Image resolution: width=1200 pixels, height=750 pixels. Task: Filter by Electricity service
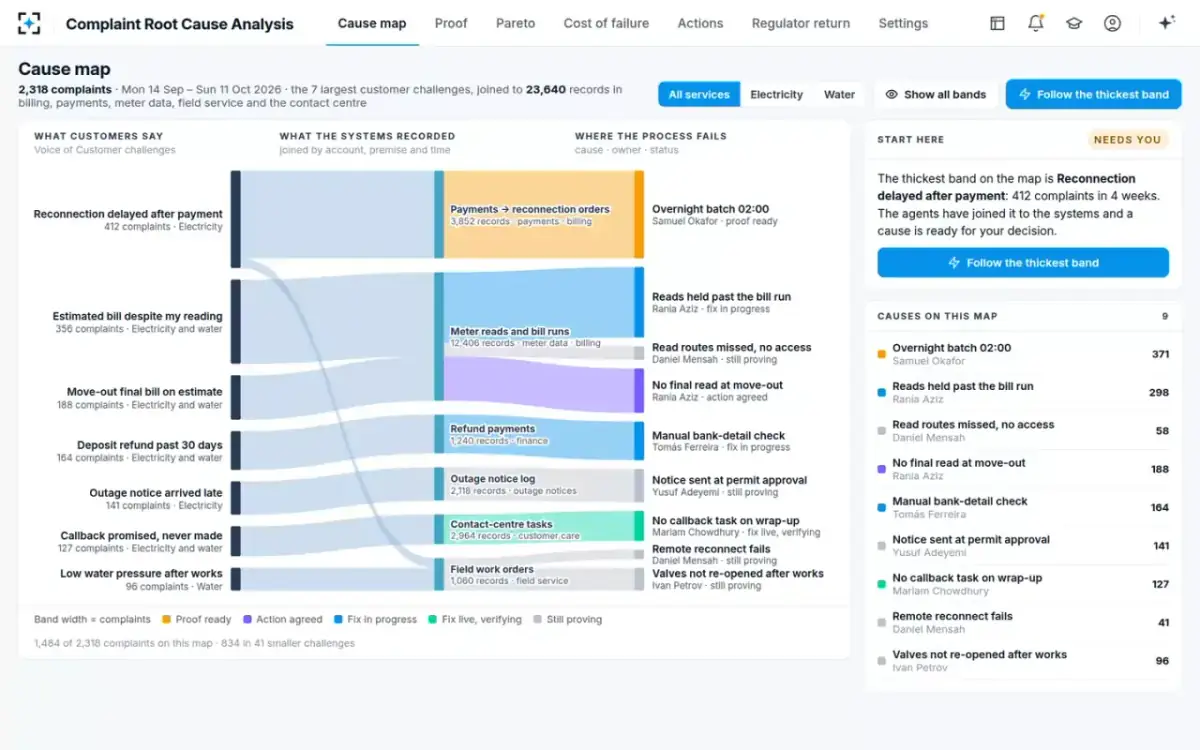click(x=776, y=94)
